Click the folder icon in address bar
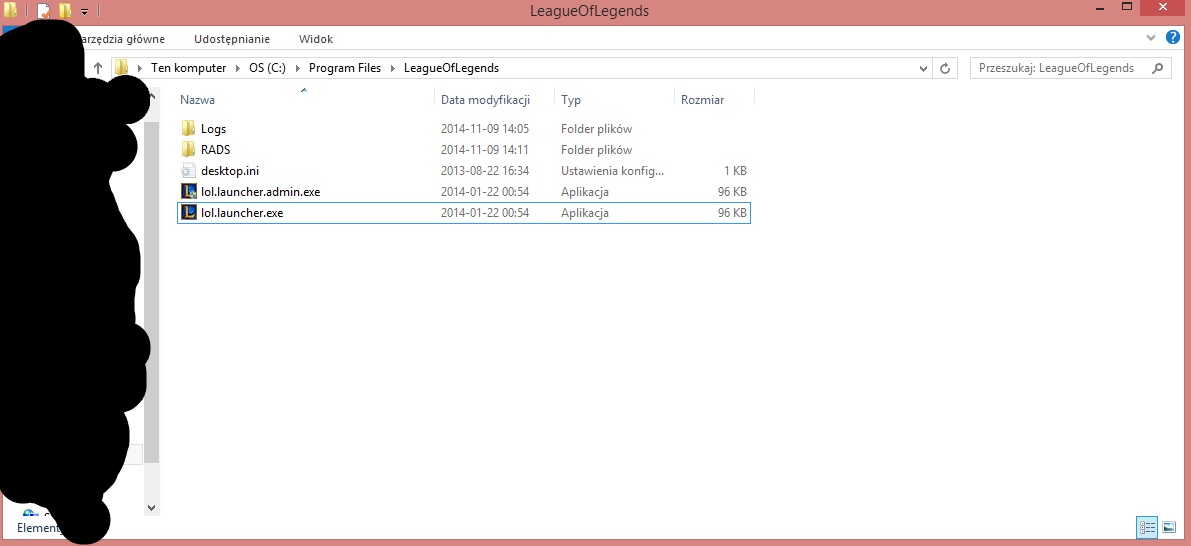Screen dimensions: 1191x546 tap(122, 68)
